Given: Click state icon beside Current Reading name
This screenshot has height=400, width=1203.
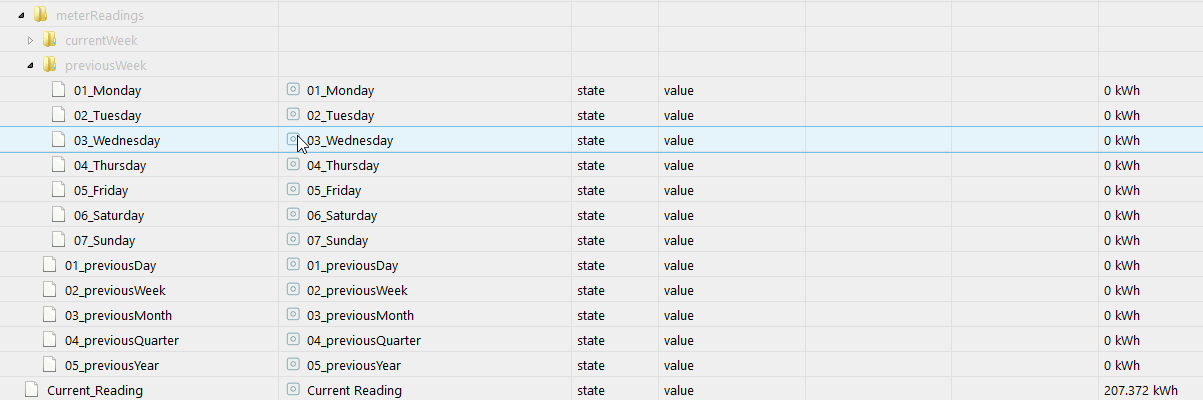Looking at the screenshot, I should pyautogui.click(x=293, y=390).
